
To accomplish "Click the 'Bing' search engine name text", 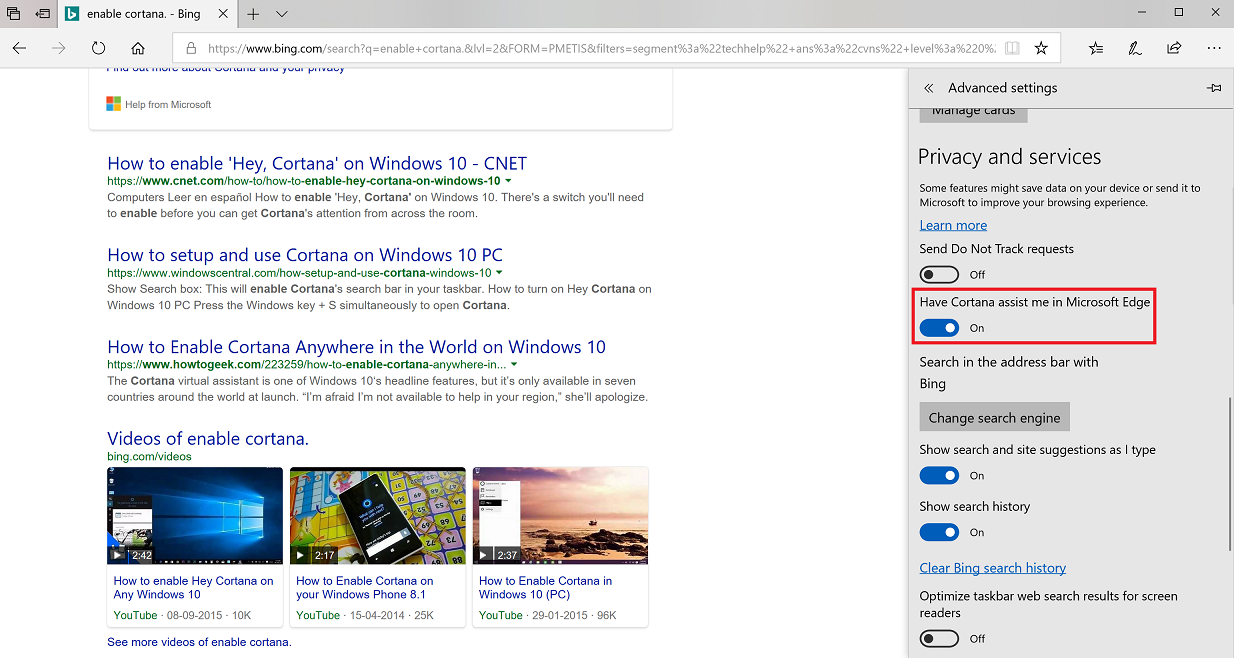I will (x=933, y=384).
